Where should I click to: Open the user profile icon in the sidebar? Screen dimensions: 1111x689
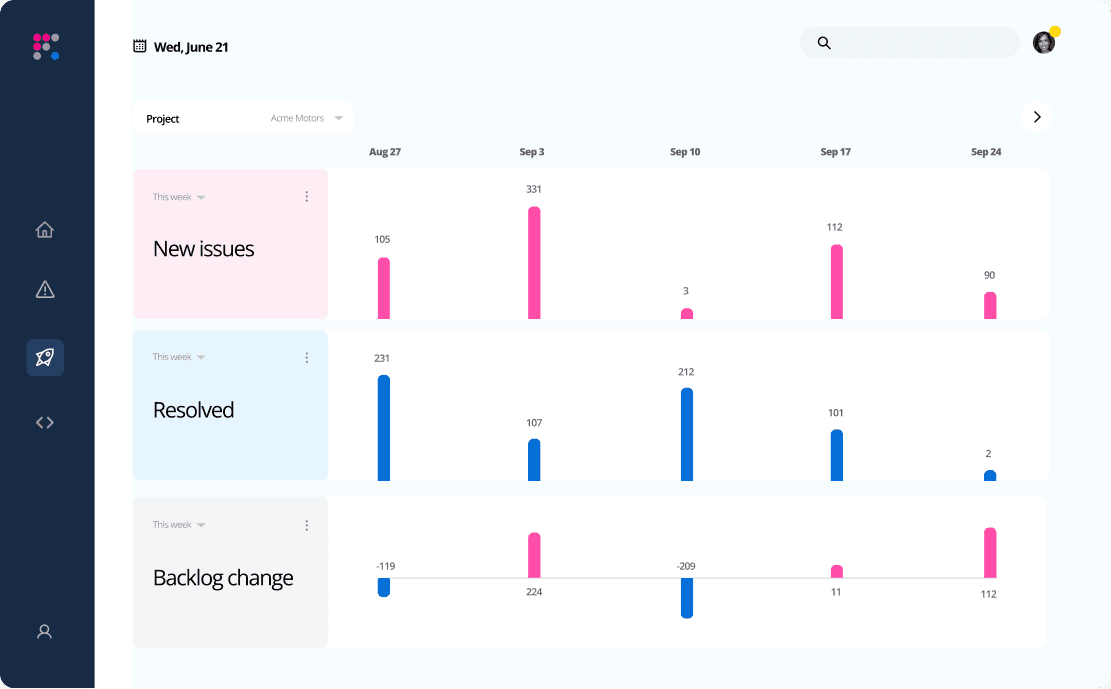[44, 632]
